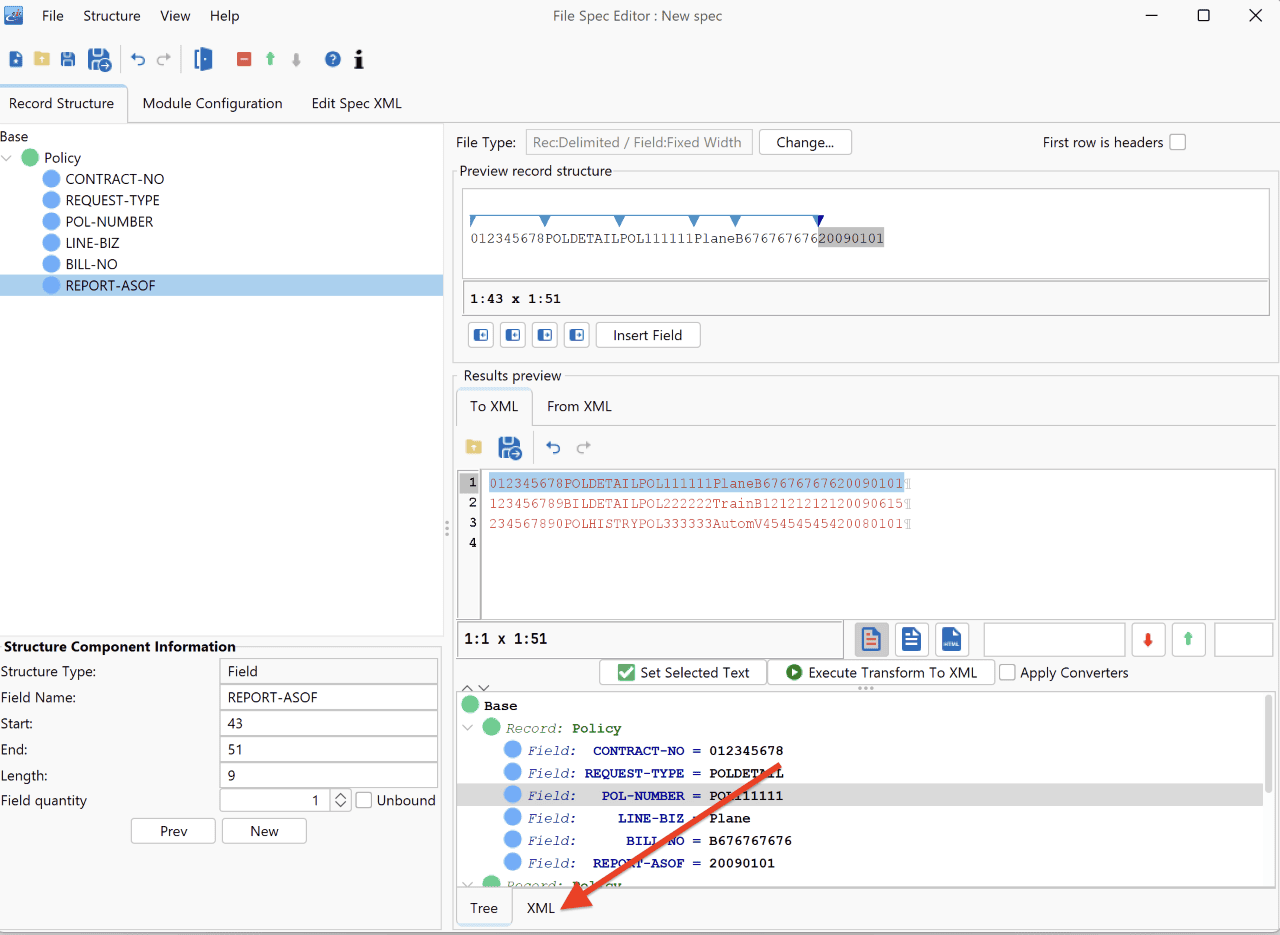The width and height of the screenshot is (1280, 935).
Task: Switch to the Module Configuration tab
Action: 212,103
